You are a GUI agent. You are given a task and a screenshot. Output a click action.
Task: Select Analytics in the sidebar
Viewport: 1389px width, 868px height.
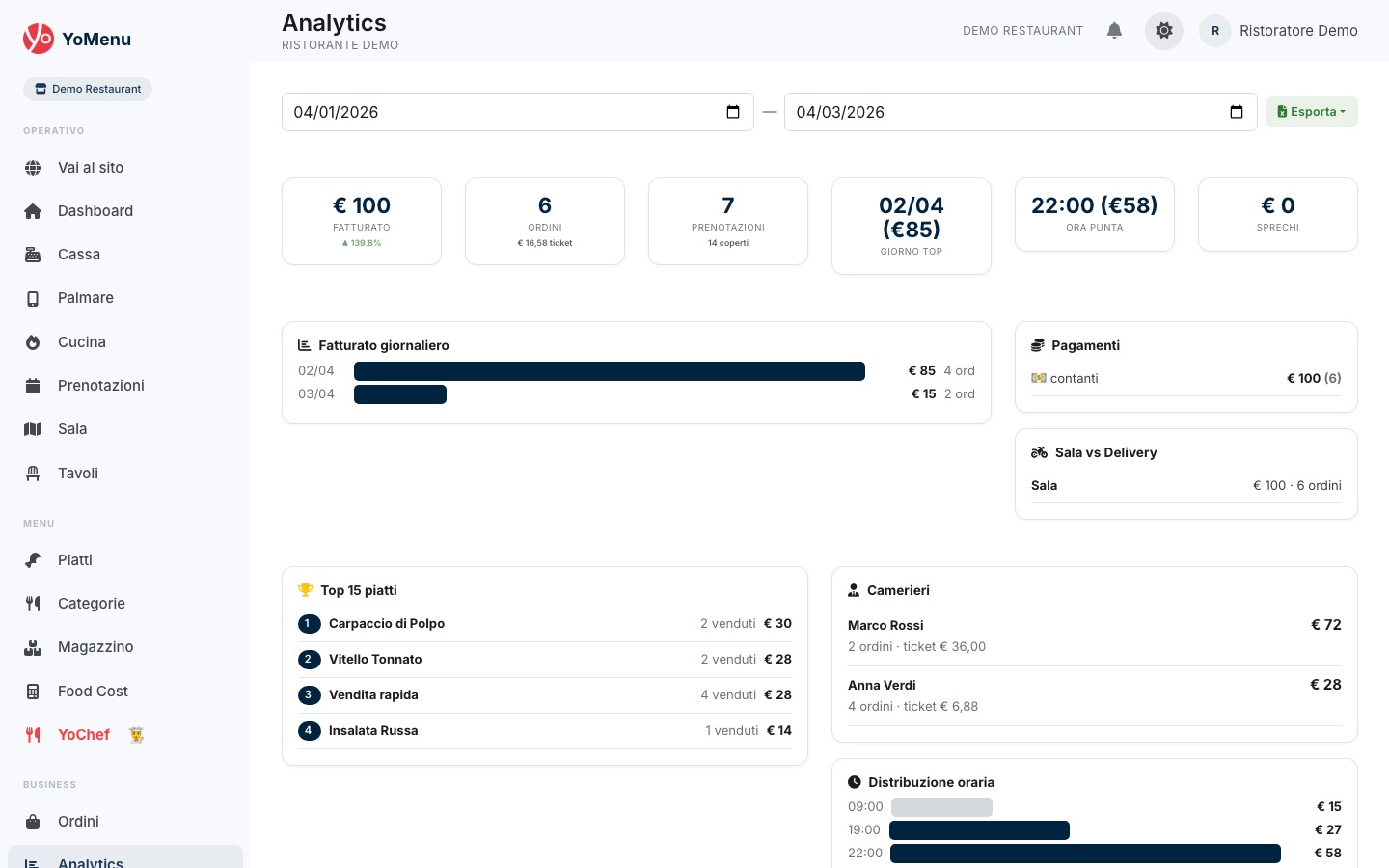pyautogui.click(x=91, y=862)
